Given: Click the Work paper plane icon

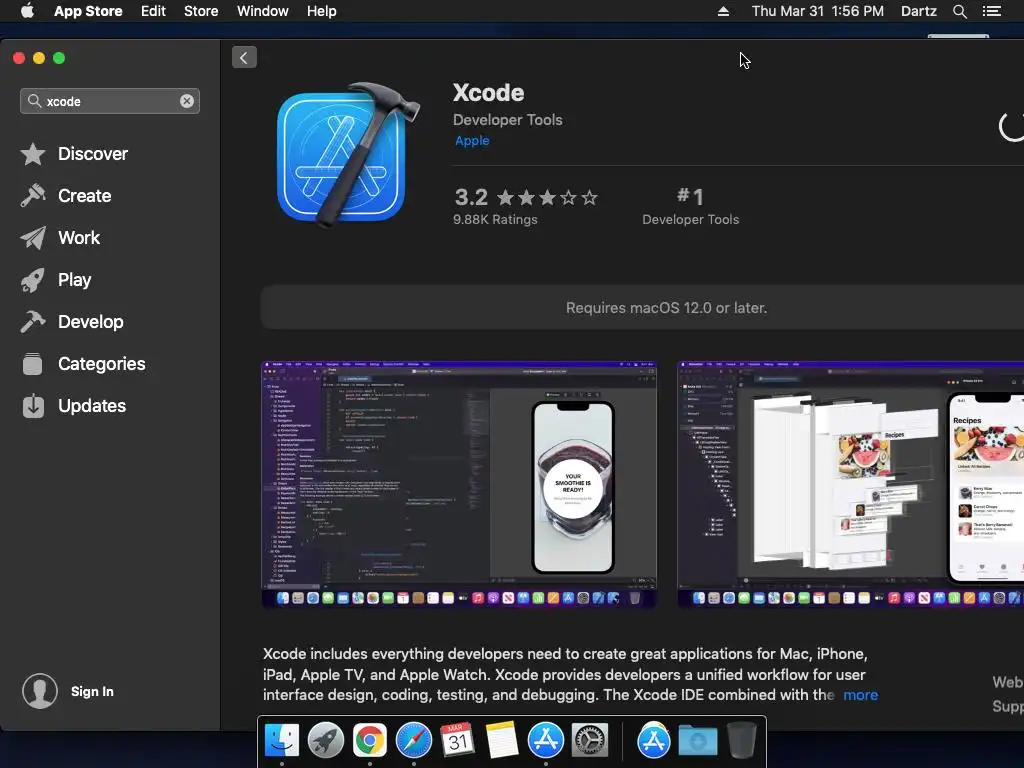Looking at the screenshot, I should pos(33,238).
